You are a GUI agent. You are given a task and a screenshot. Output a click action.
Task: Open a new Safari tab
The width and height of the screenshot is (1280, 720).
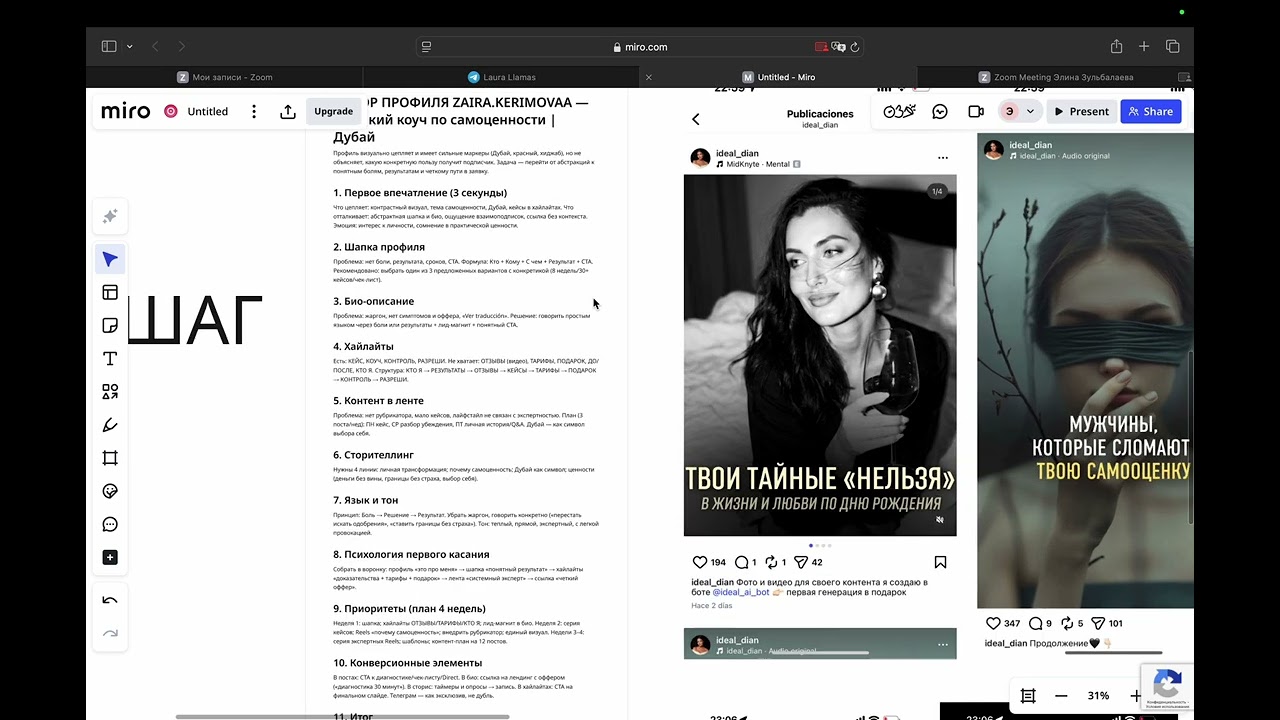[x=1144, y=46]
